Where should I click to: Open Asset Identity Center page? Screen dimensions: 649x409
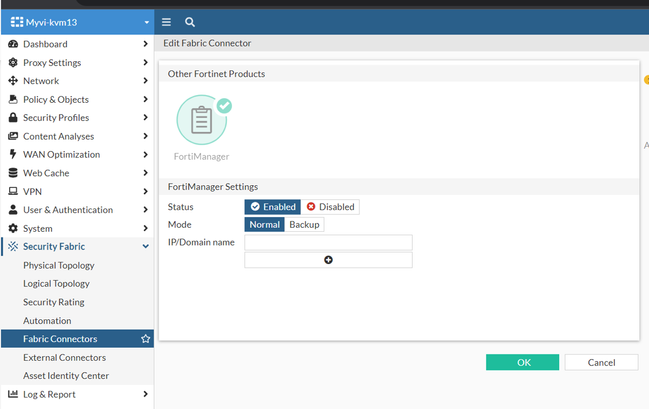66,375
